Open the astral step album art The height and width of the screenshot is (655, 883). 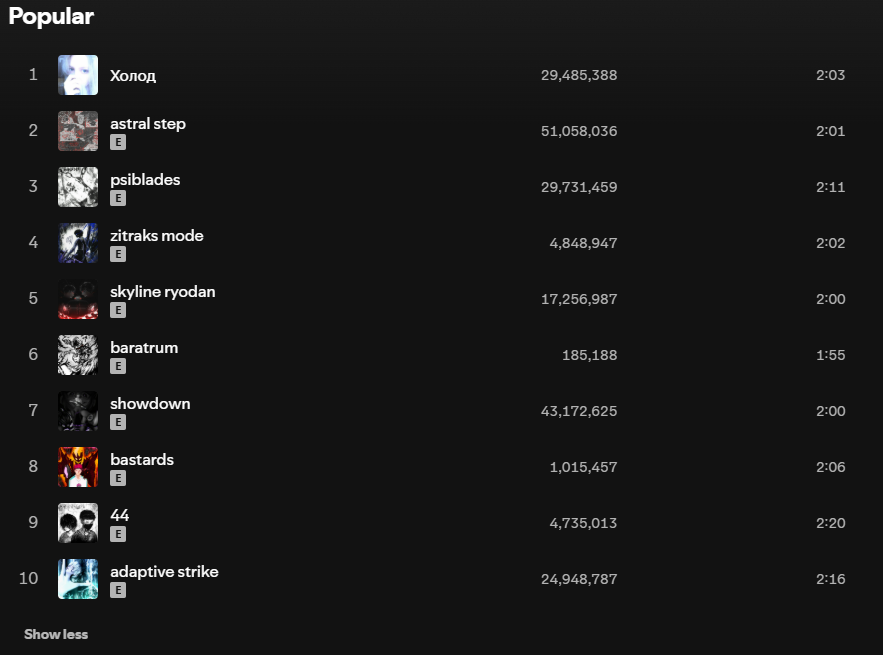click(x=78, y=131)
